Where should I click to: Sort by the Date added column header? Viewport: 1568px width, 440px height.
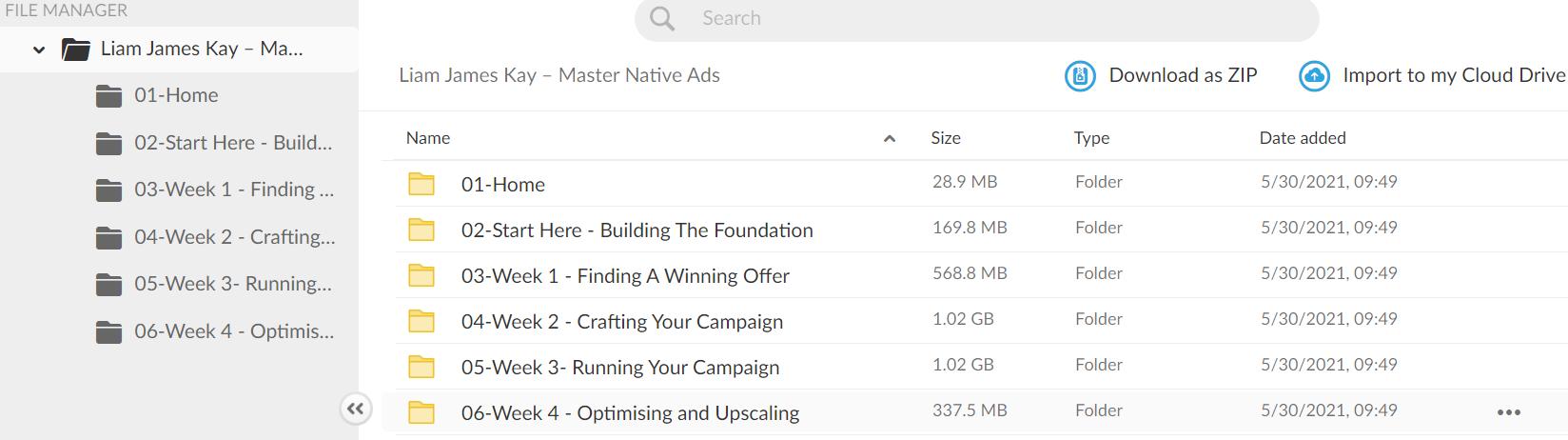click(x=1303, y=138)
